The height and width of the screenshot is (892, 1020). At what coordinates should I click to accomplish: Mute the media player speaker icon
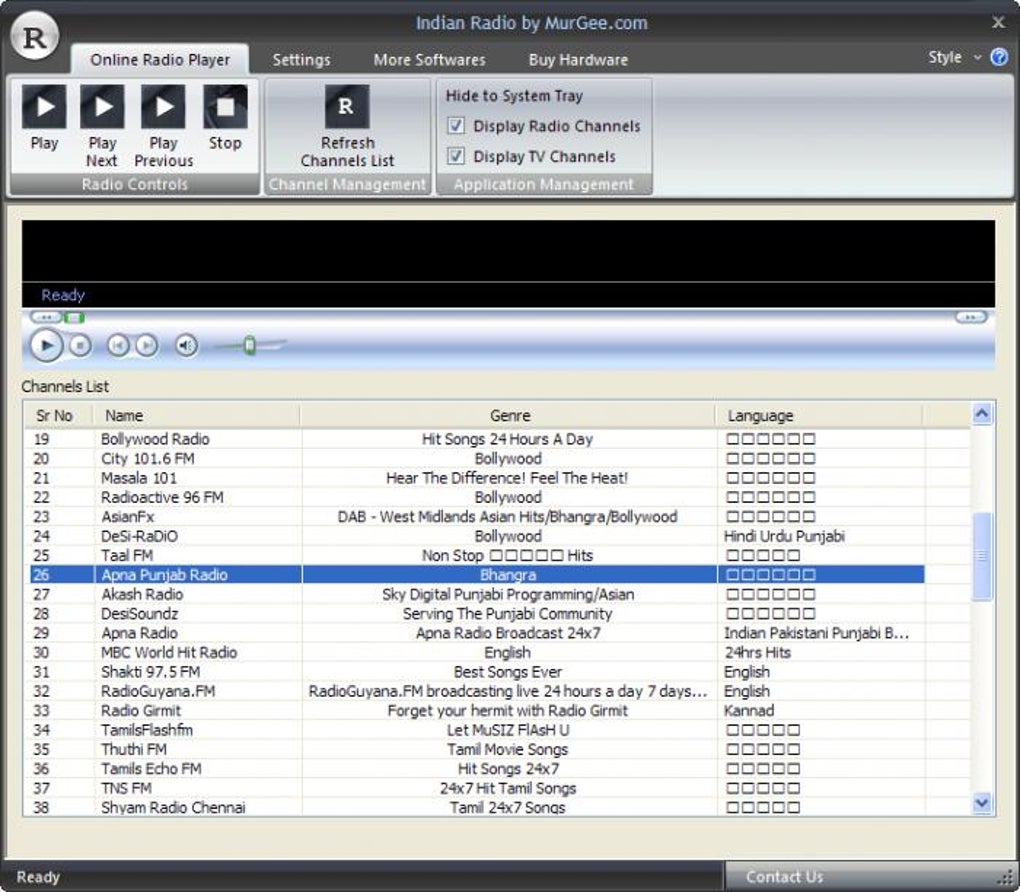tap(186, 345)
